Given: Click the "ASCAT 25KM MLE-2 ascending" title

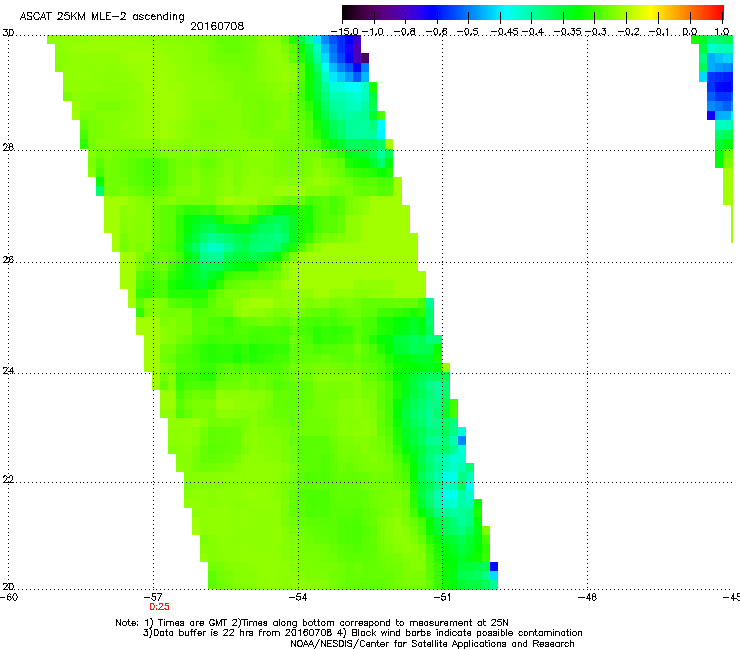Looking at the screenshot, I should tap(102, 17).
